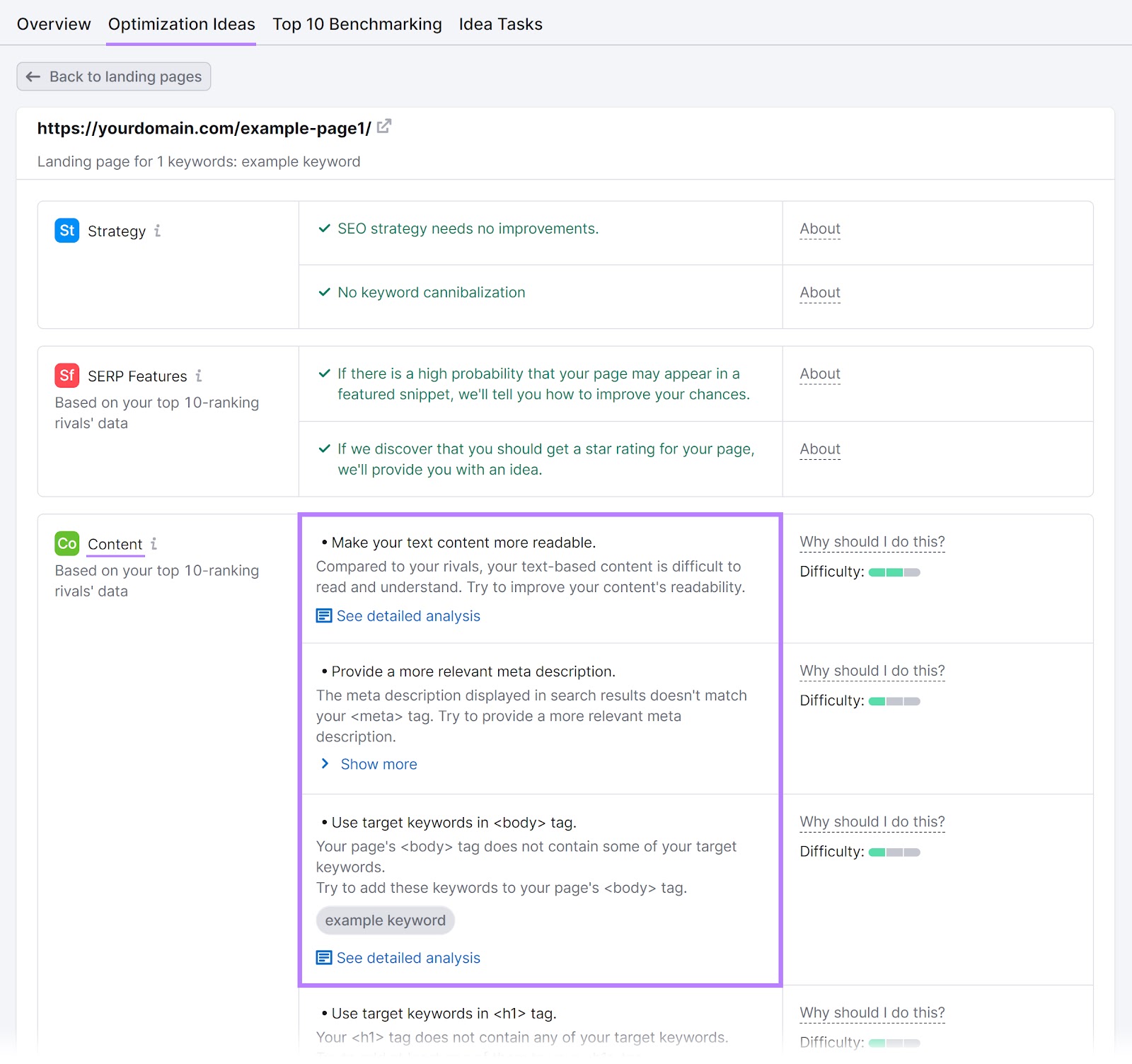Open the Overview tab

[x=54, y=24]
